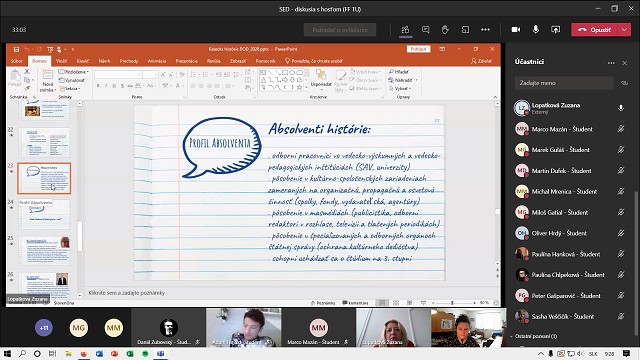Toggle the microphone mute
This screenshot has height=360, width=640.
[536, 29]
